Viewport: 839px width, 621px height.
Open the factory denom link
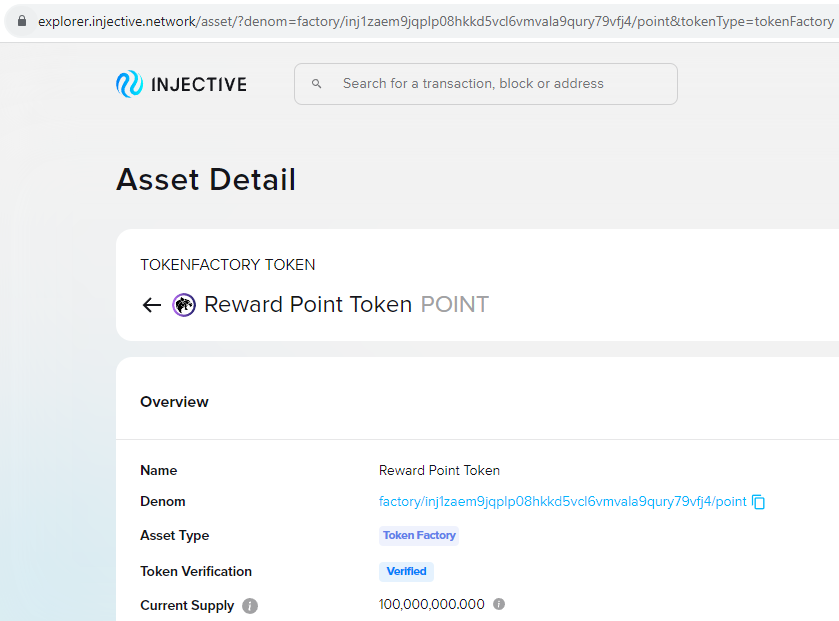[x=562, y=501]
